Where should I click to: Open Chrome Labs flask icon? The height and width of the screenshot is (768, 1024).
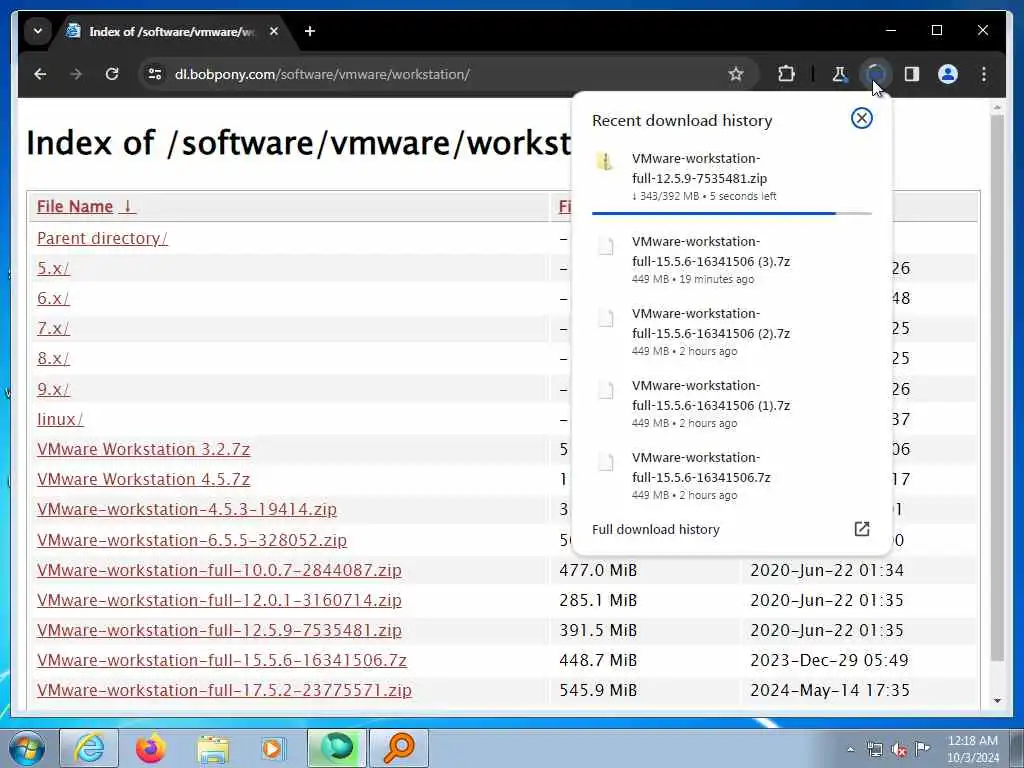tap(839, 74)
